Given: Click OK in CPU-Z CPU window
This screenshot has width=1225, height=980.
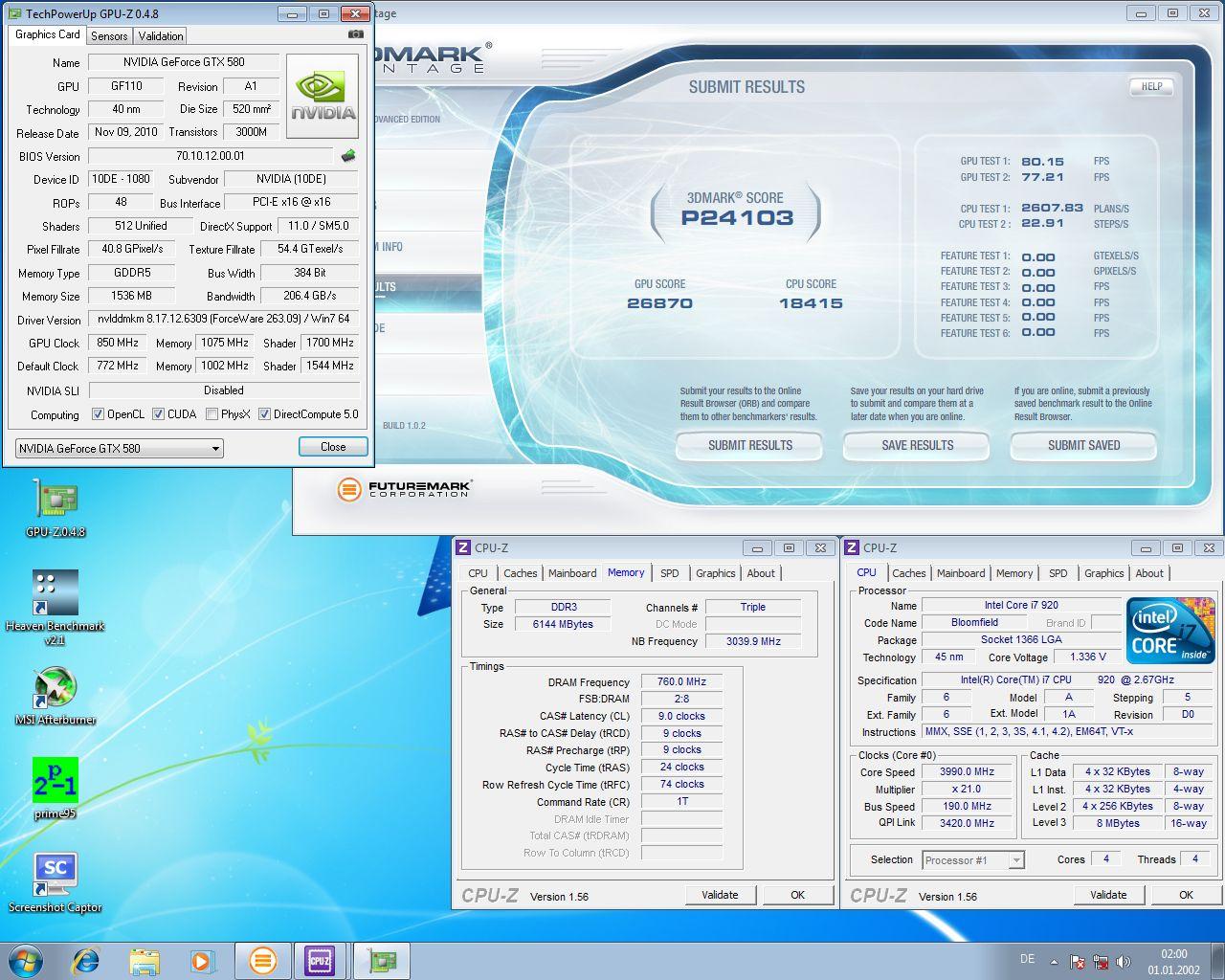Looking at the screenshot, I should click(1186, 895).
